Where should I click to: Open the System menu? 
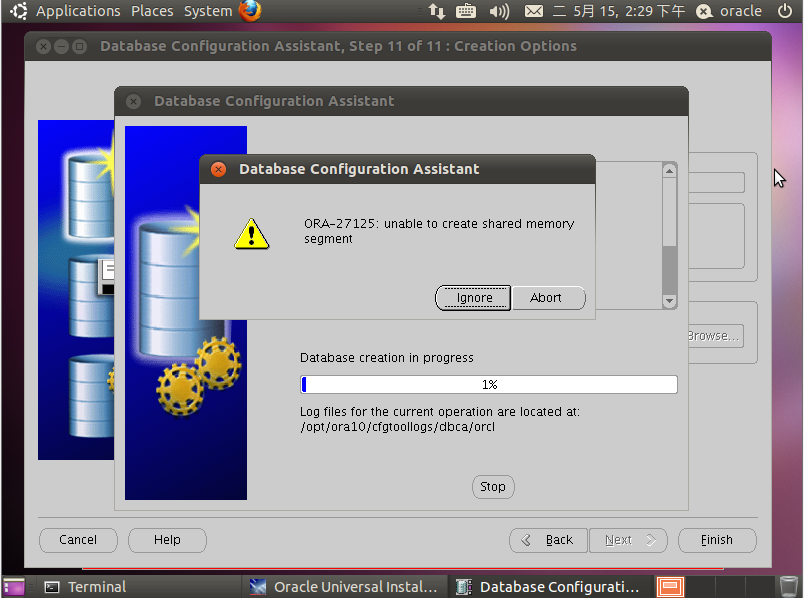[x=208, y=11]
